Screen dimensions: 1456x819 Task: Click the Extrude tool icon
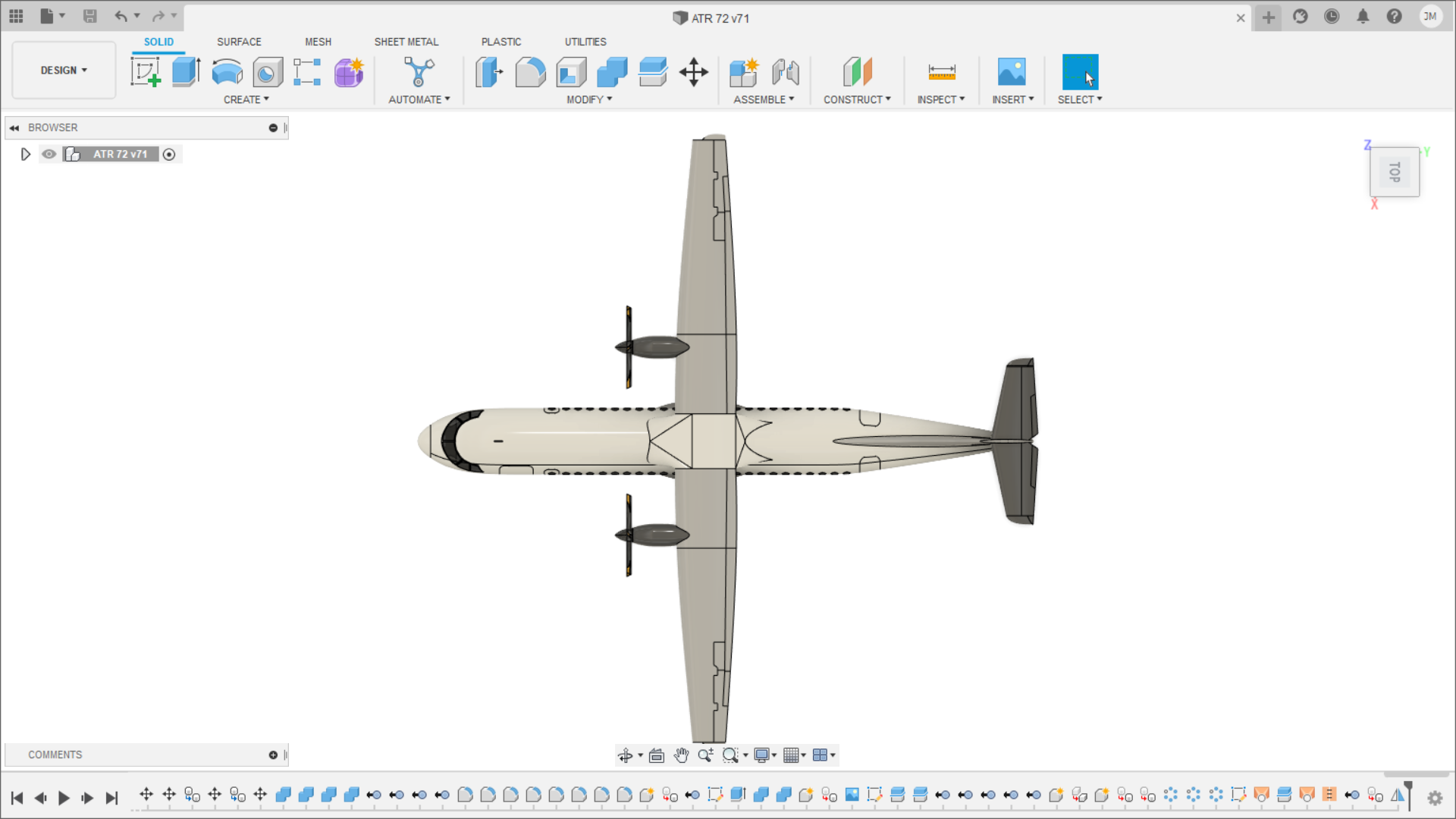(x=186, y=72)
